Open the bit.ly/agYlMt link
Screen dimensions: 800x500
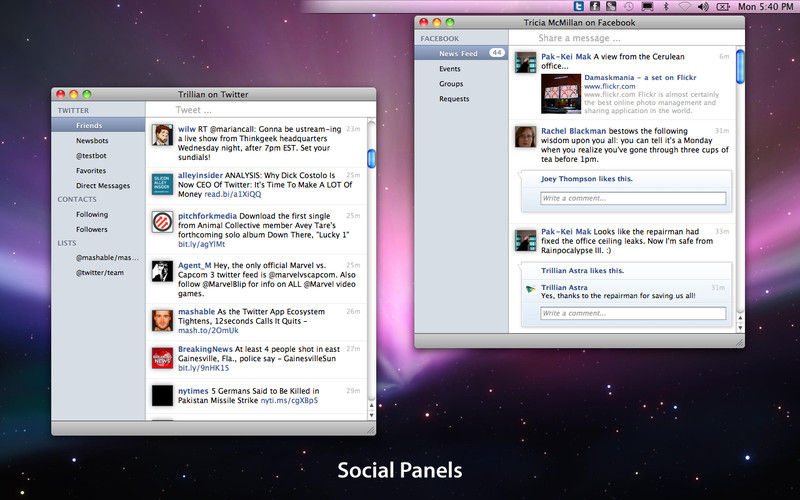click(x=202, y=244)
